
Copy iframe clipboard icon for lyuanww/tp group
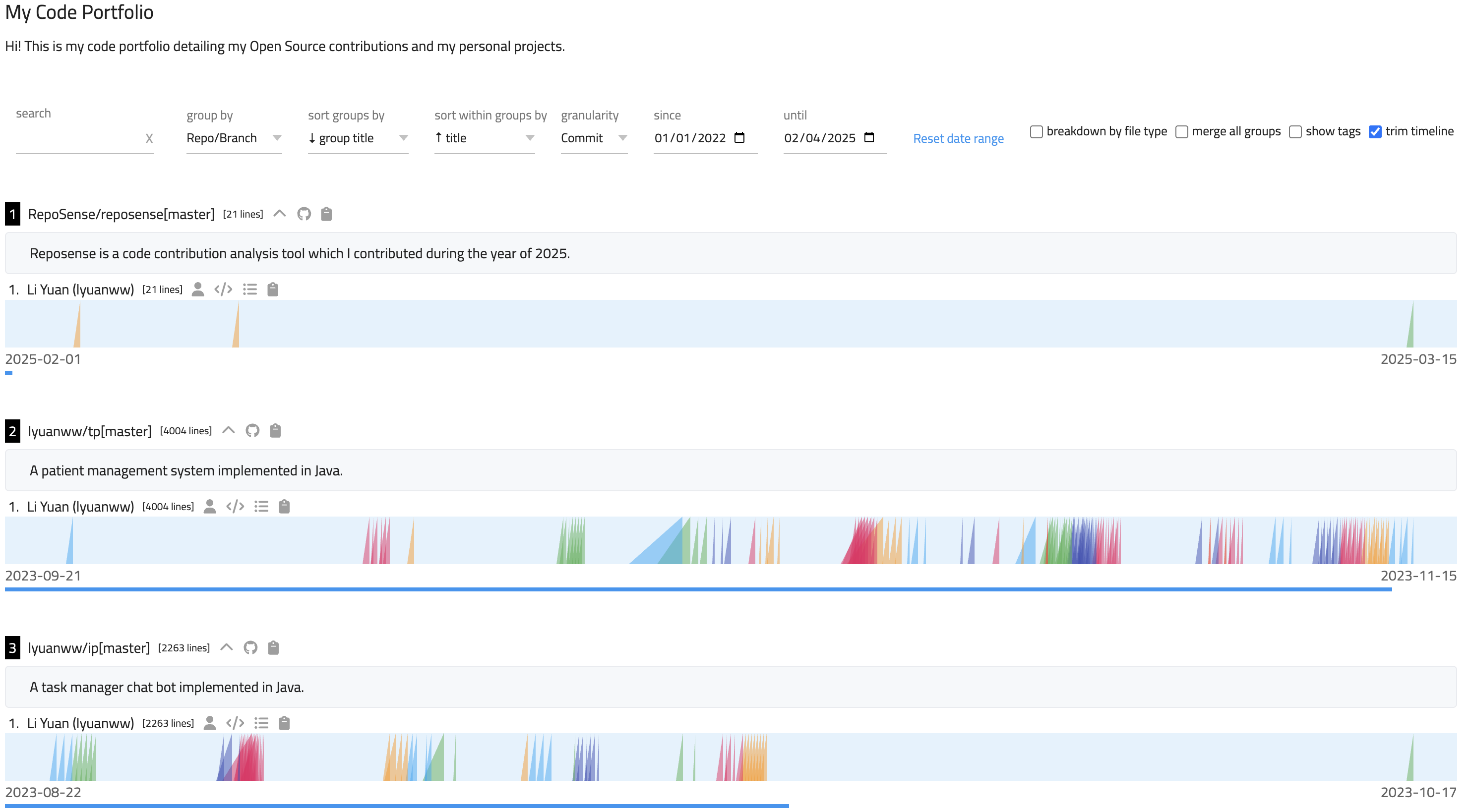[275, 430]
